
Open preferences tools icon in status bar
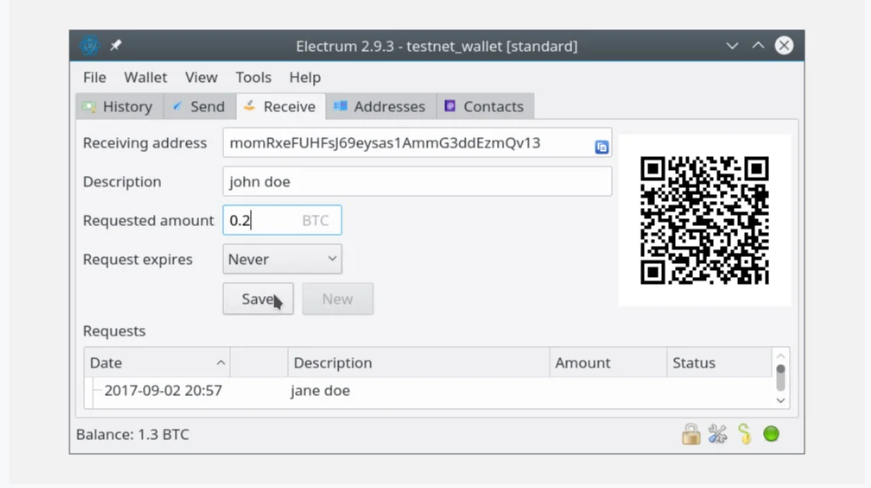pyautogui.click(x=717, y=434)
